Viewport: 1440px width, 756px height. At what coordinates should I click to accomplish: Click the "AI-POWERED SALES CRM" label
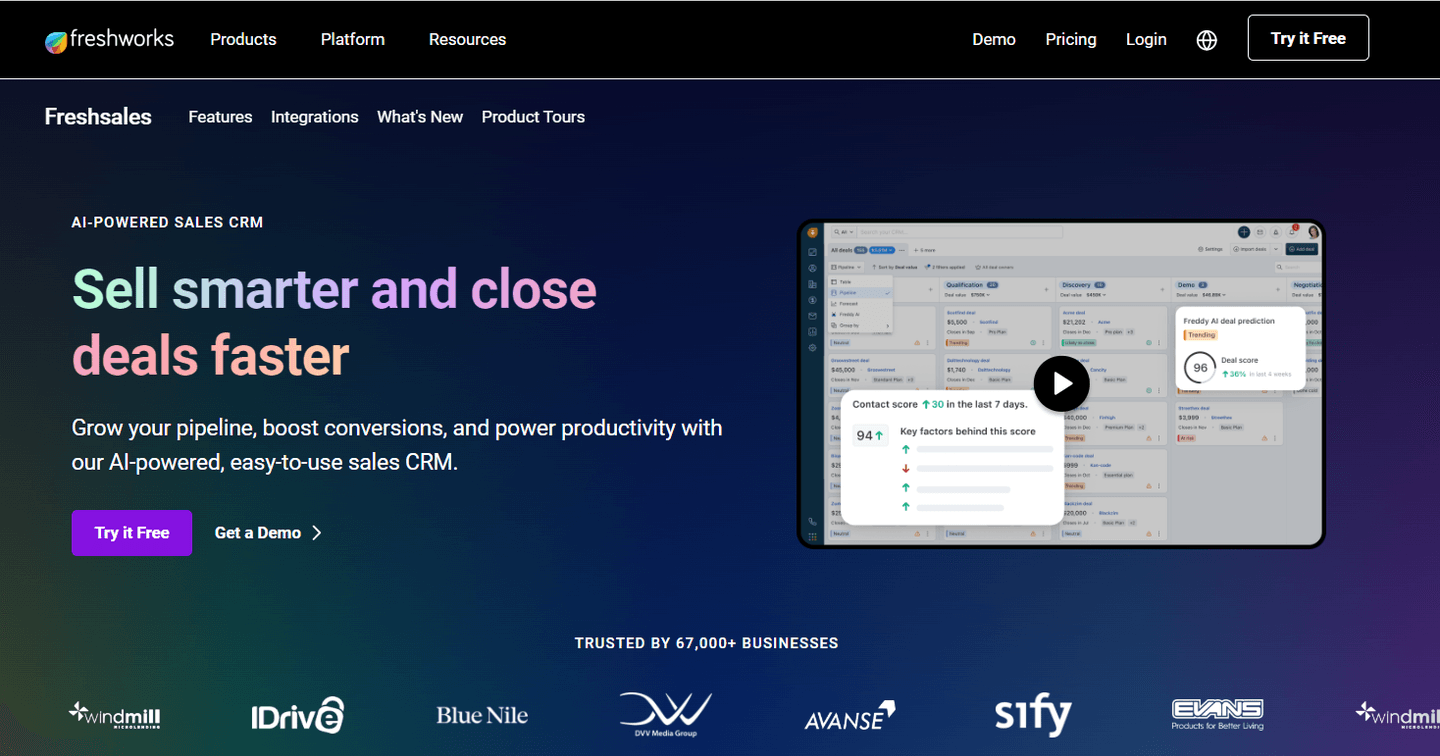click(x=168, y=223)
